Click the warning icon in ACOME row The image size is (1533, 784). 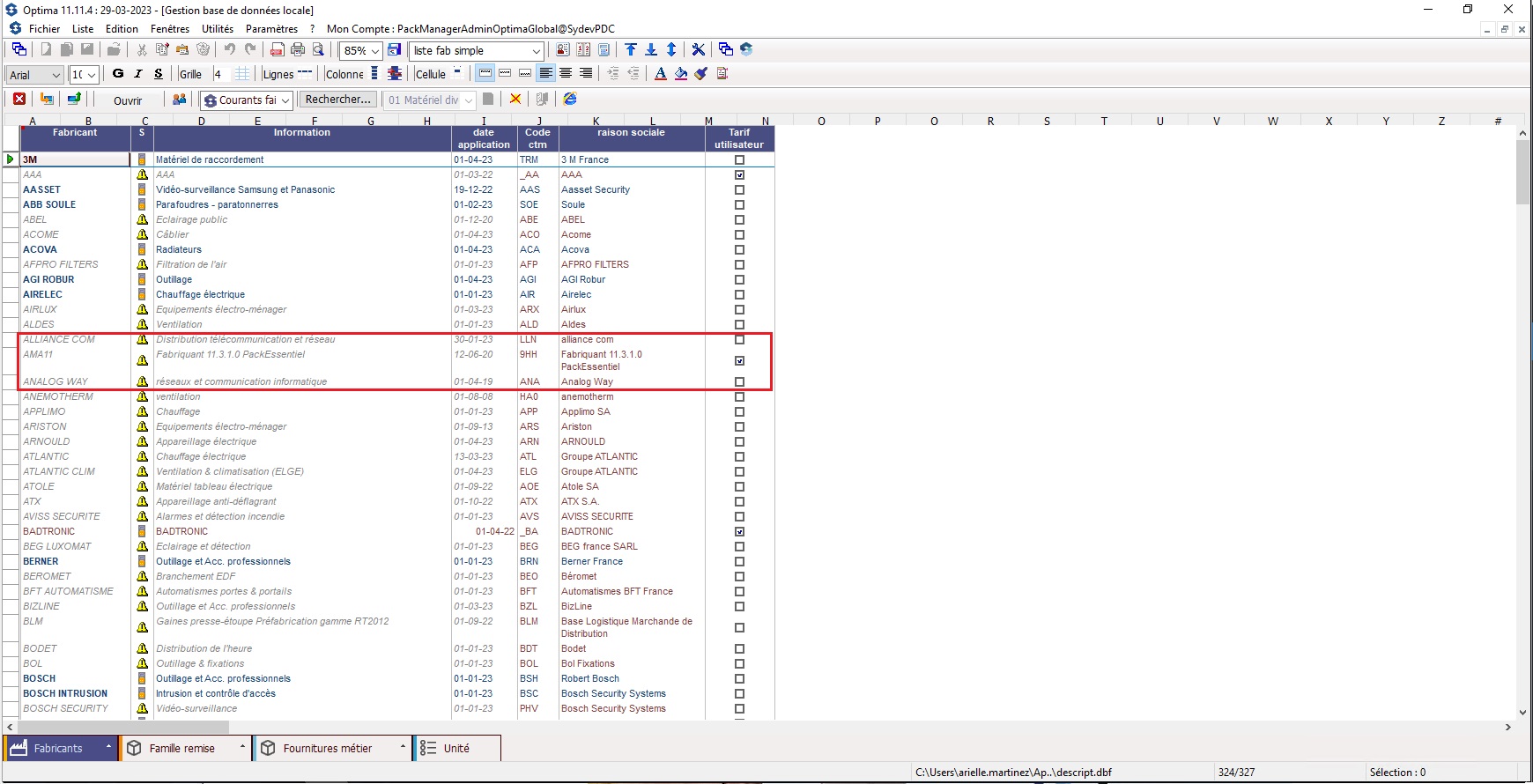(142, 234)
